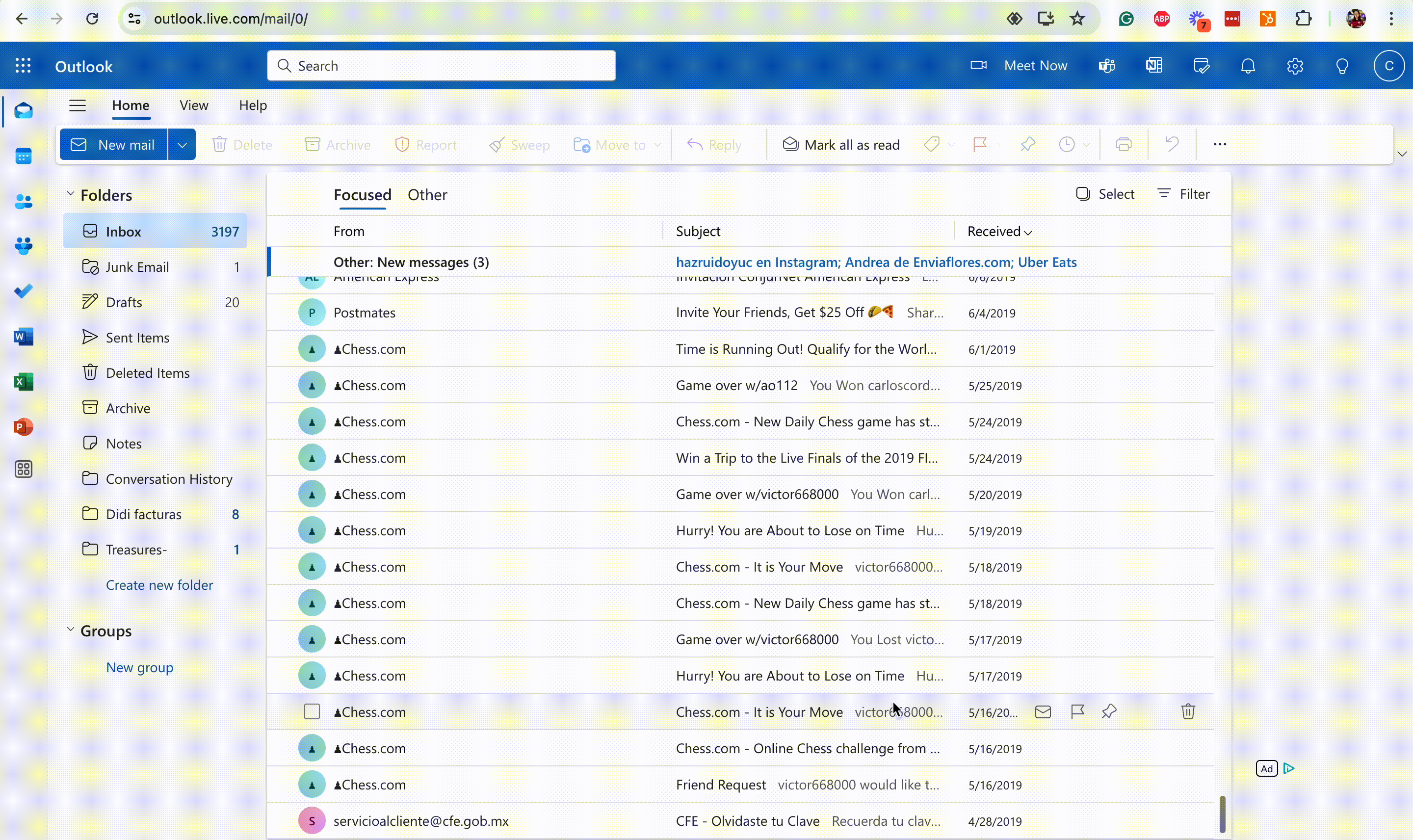Toggle the hamburger navigation pane button
Screen dimensions: 1413x840
tap(78, 105)
